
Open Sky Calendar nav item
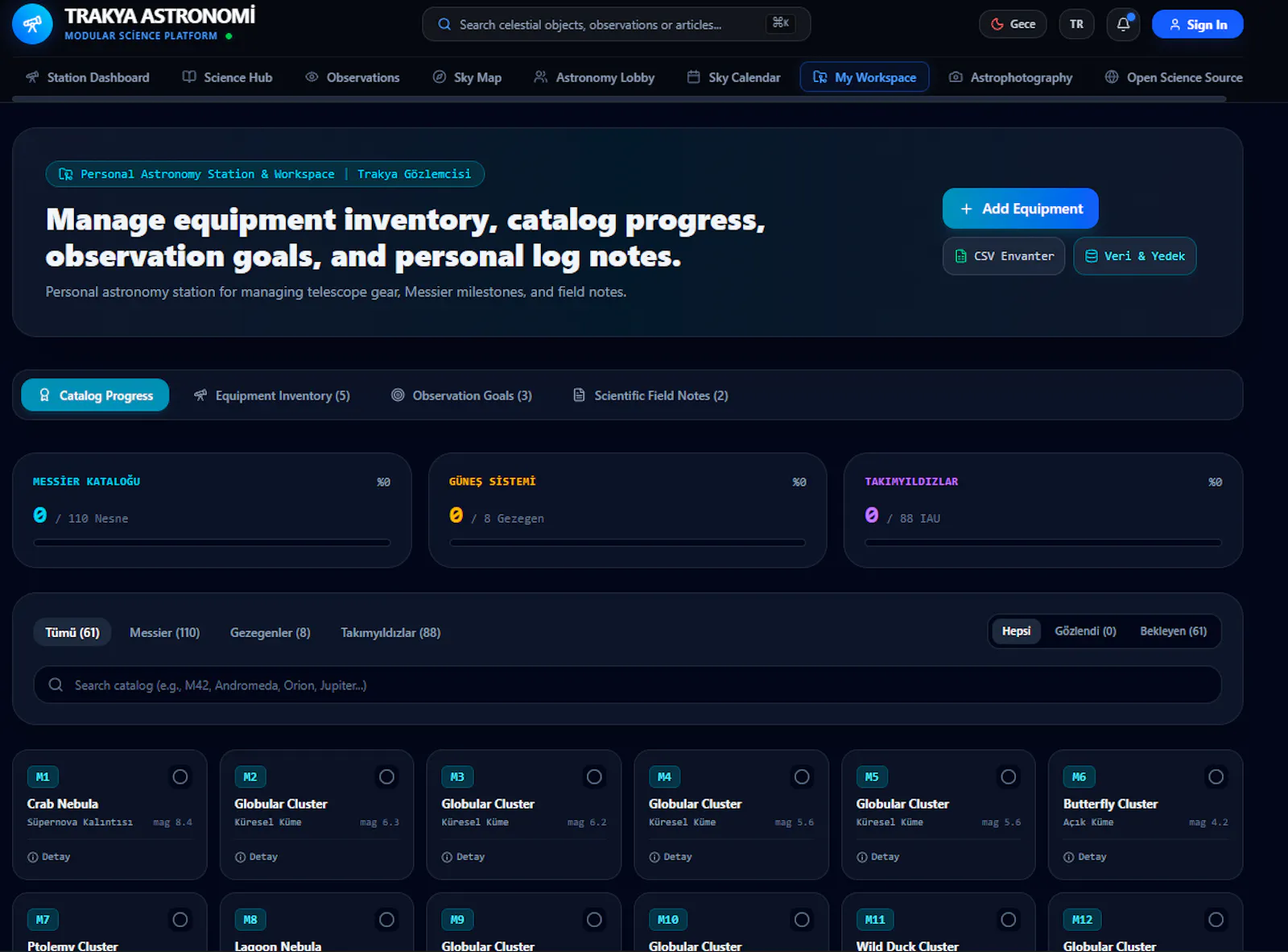733,77
